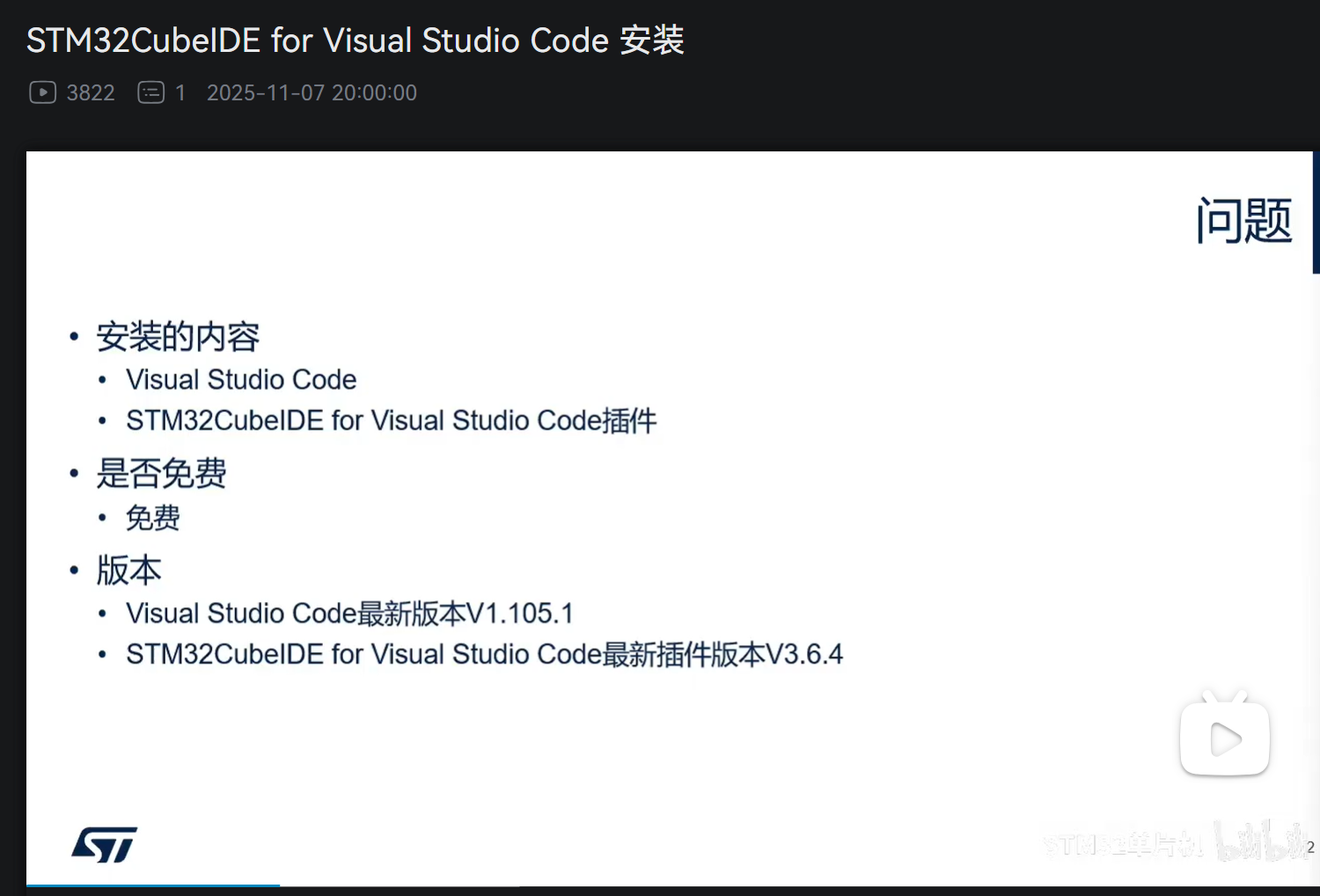Click the line with version V1.105.1

[349, 613]
